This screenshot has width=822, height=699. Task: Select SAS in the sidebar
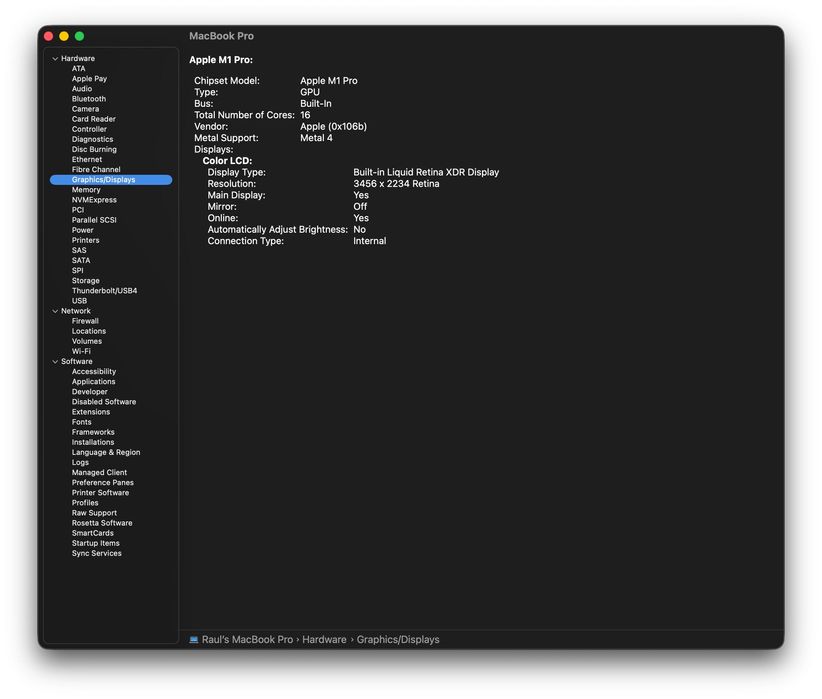(x=79, y=250)
